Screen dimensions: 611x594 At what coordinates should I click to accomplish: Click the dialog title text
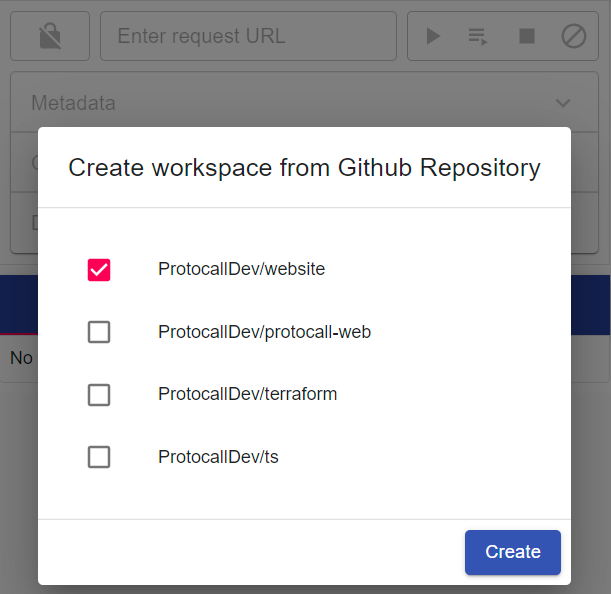pyautogui.click(x=304, y=168)
